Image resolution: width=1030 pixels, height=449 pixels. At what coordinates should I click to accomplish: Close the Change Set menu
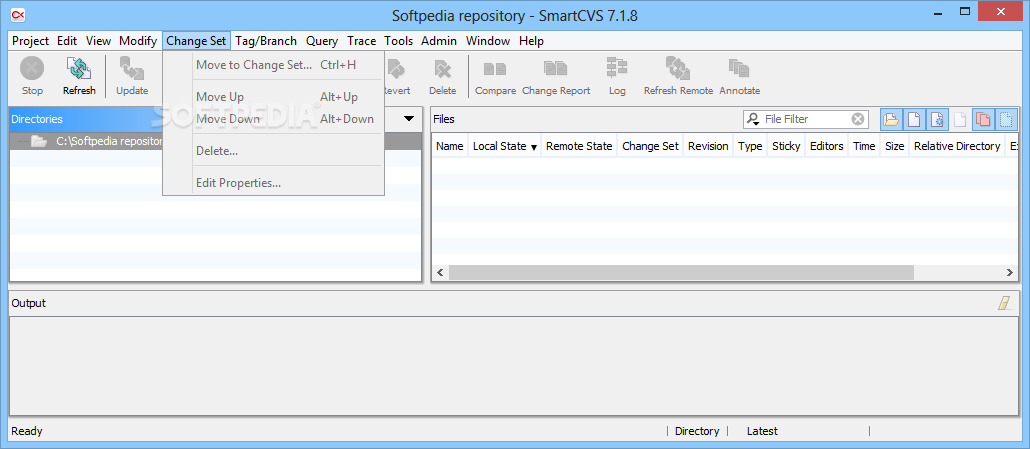[196, 41]
